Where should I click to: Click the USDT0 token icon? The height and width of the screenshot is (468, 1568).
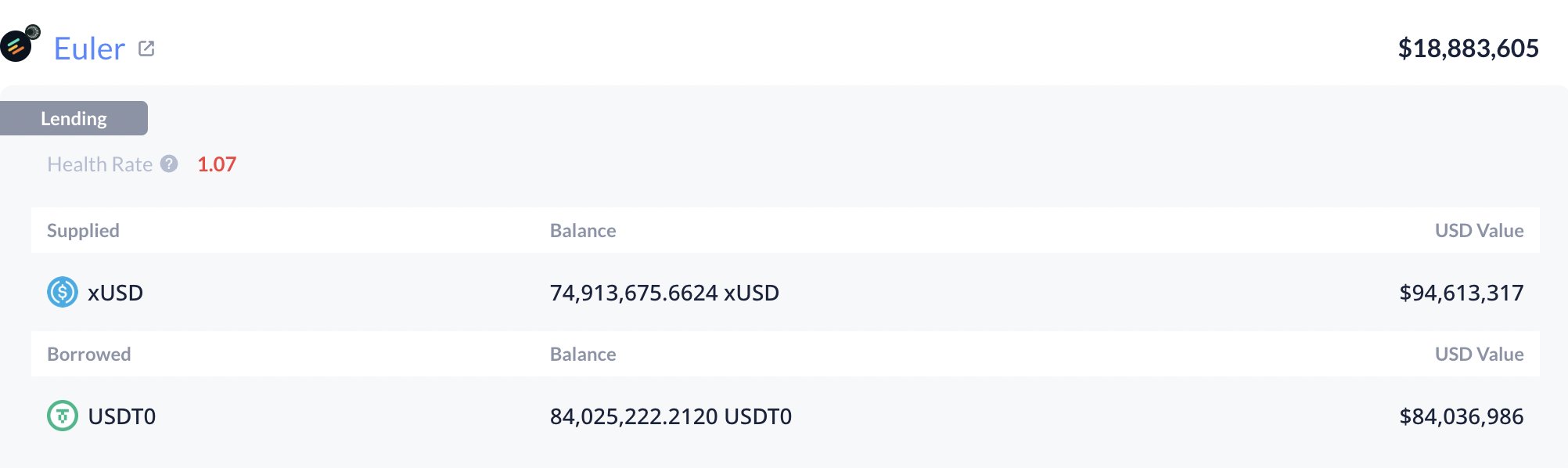[x=63, y=416]
